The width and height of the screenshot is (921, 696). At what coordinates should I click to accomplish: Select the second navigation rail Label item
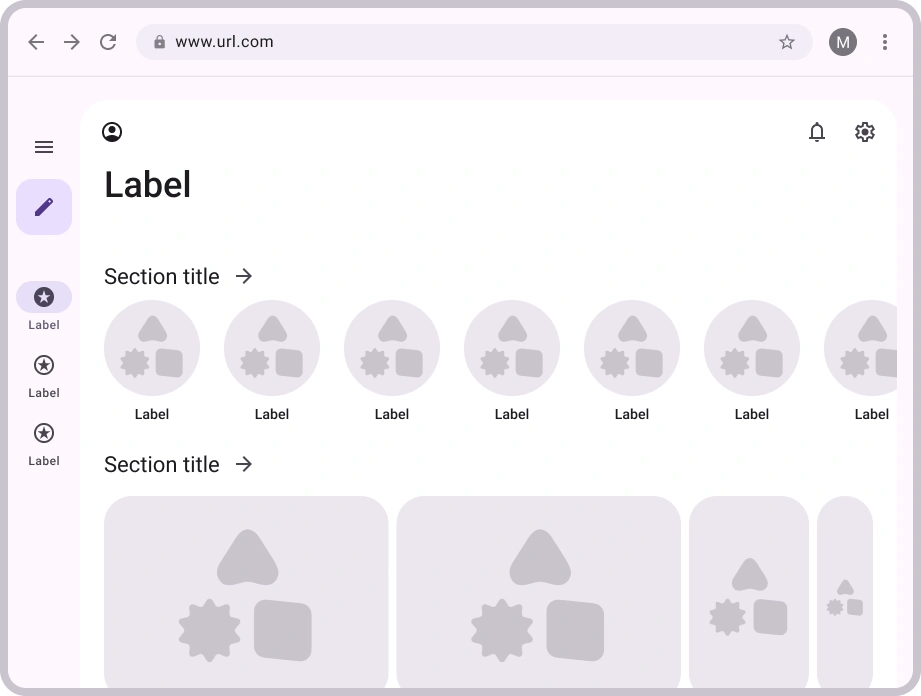[x=44, y=365]
